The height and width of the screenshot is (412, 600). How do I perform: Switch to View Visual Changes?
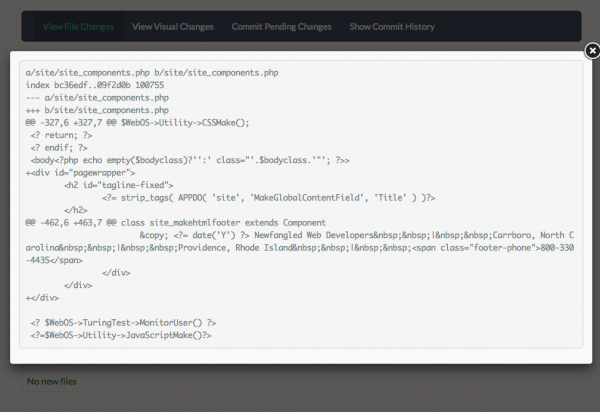pyautogui.click(x=173, y=26)
